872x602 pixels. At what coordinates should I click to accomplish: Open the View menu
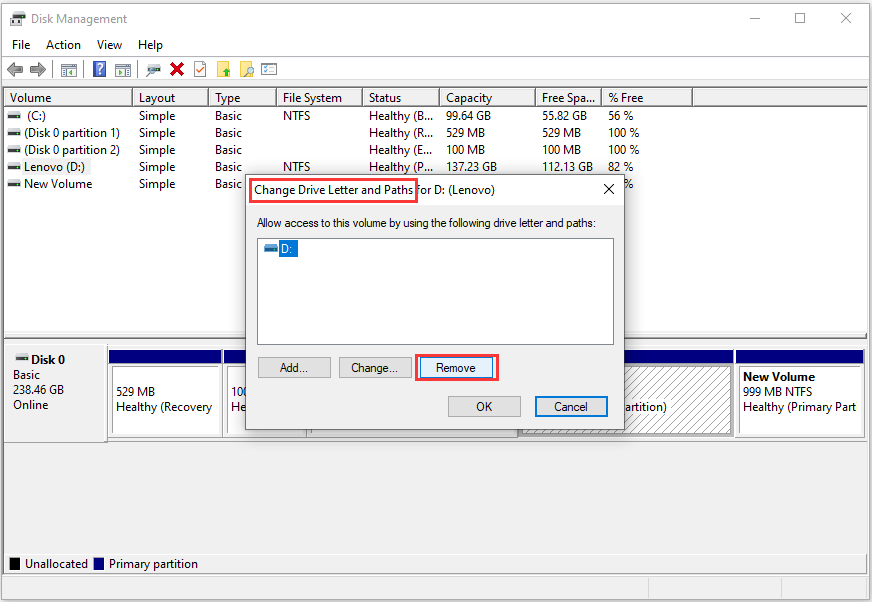click(x=109, y=45)
